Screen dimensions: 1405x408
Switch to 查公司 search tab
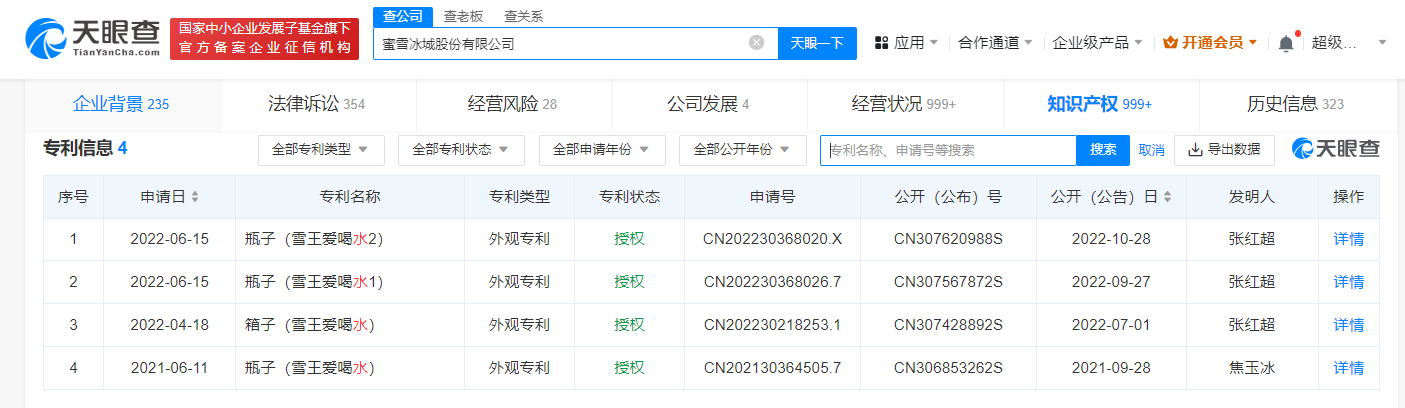403,16
